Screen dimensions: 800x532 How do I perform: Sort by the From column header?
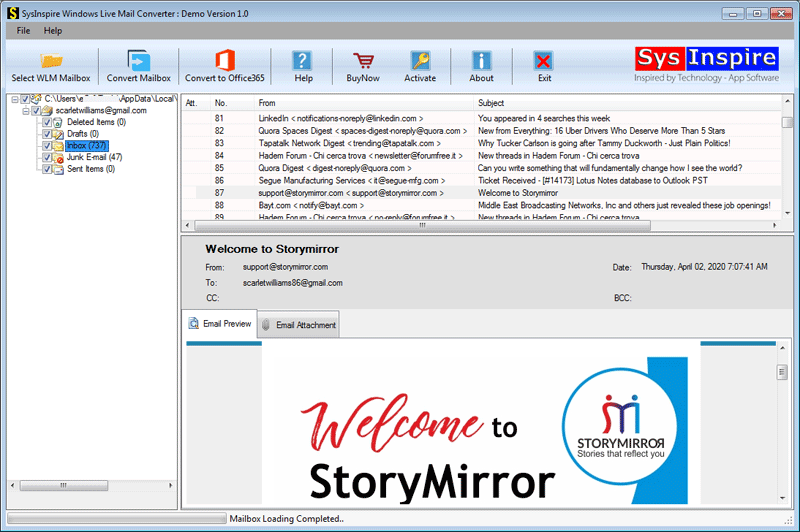pyautogui.click(x=364, y=103)
